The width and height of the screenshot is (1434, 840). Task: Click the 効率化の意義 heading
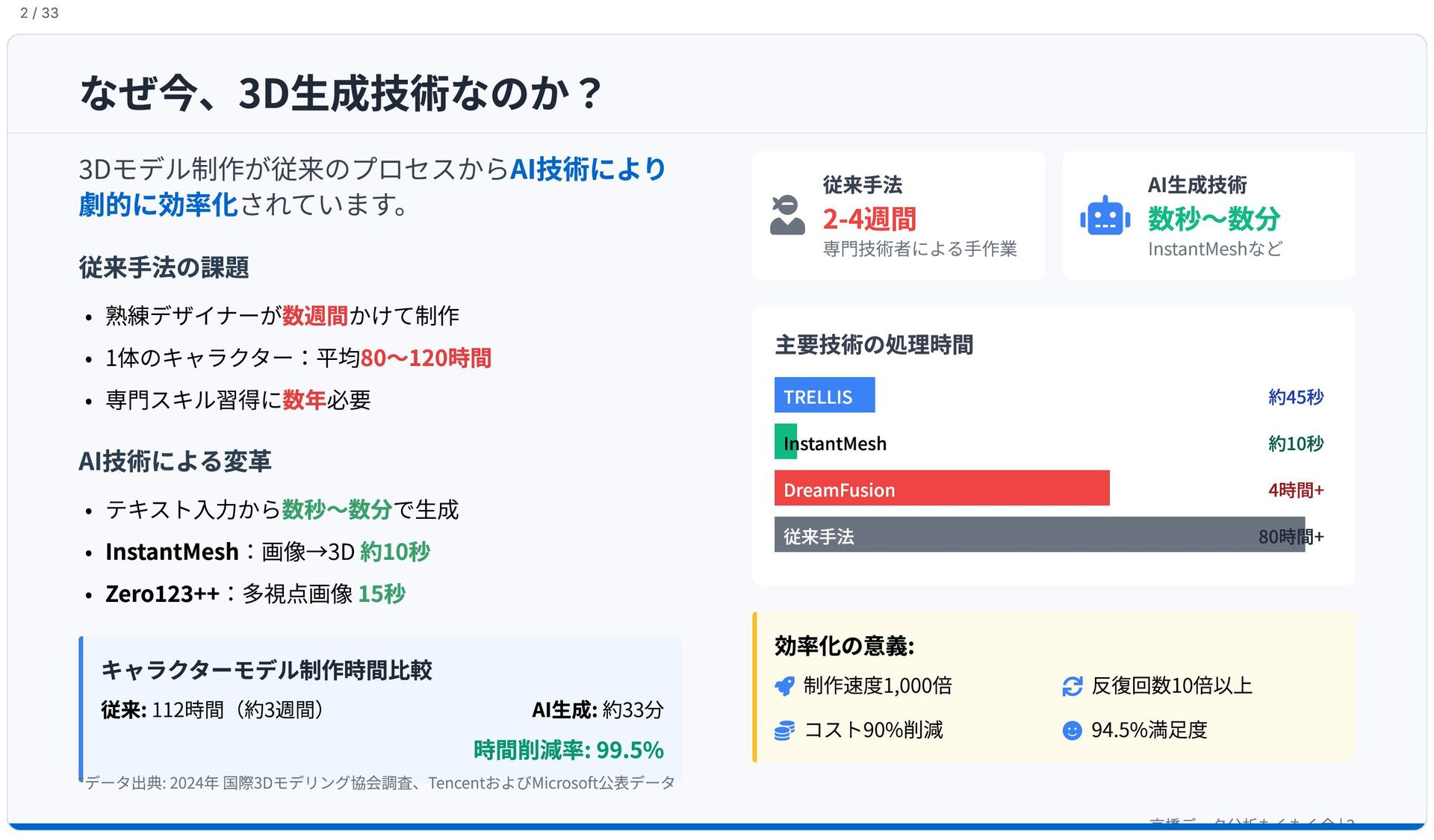pyautogui.click(x=844, y=646)
